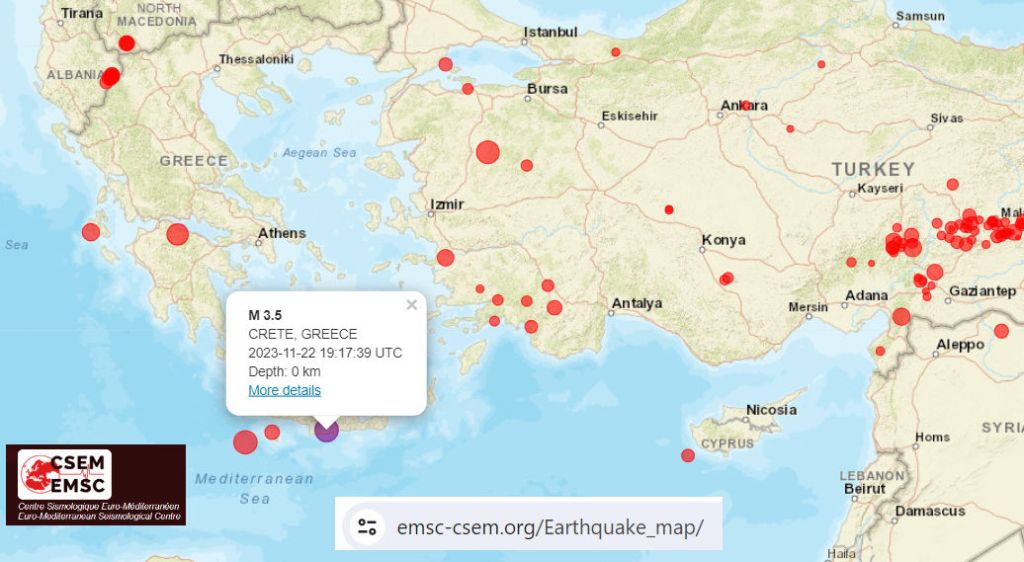The image size is (1024, 562).
Task: Close the M 3.5 earthquake popup
Action: coord(411,305)
